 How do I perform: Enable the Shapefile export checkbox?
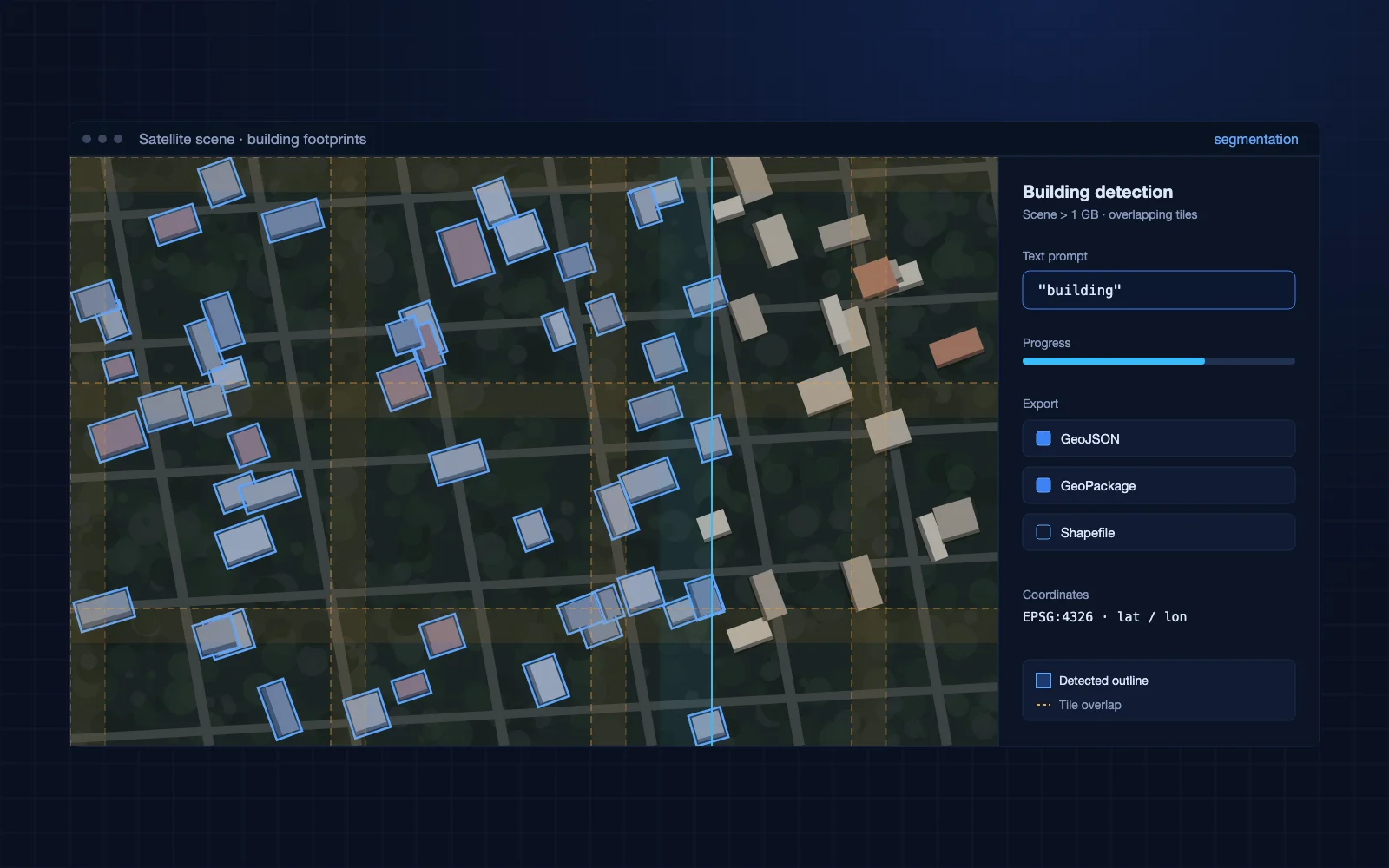pyautogui.click(x=1043, y=532)
